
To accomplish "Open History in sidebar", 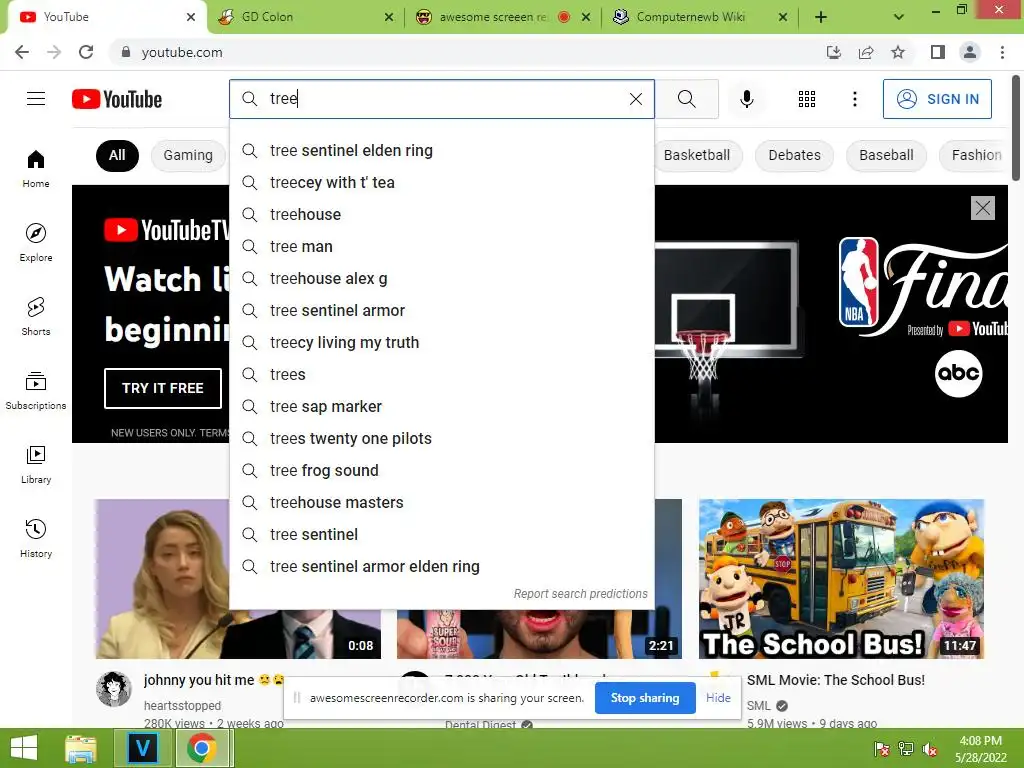I will [x=36, y=538].
